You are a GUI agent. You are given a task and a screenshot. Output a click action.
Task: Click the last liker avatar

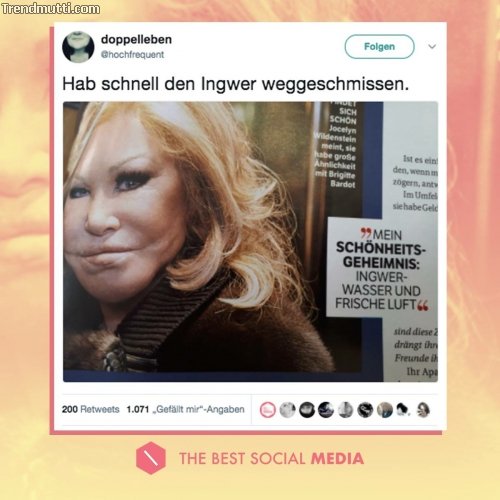click(x=423, y=410)
